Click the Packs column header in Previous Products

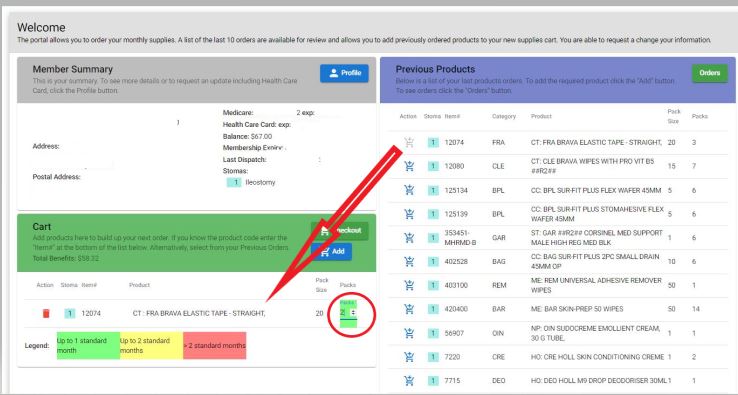pos(699,116)
